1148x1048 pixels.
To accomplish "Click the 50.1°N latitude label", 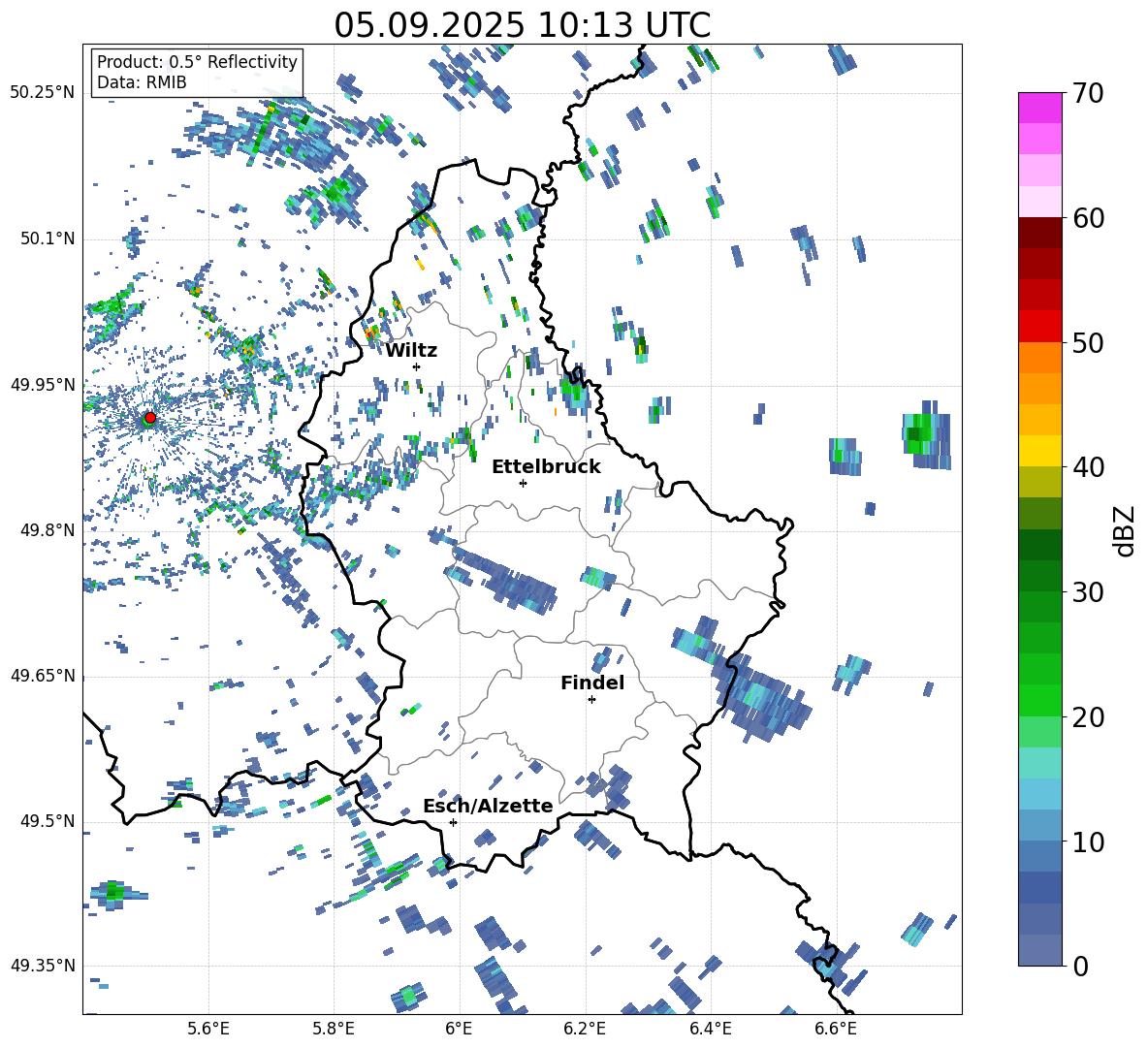I will 47,238.
